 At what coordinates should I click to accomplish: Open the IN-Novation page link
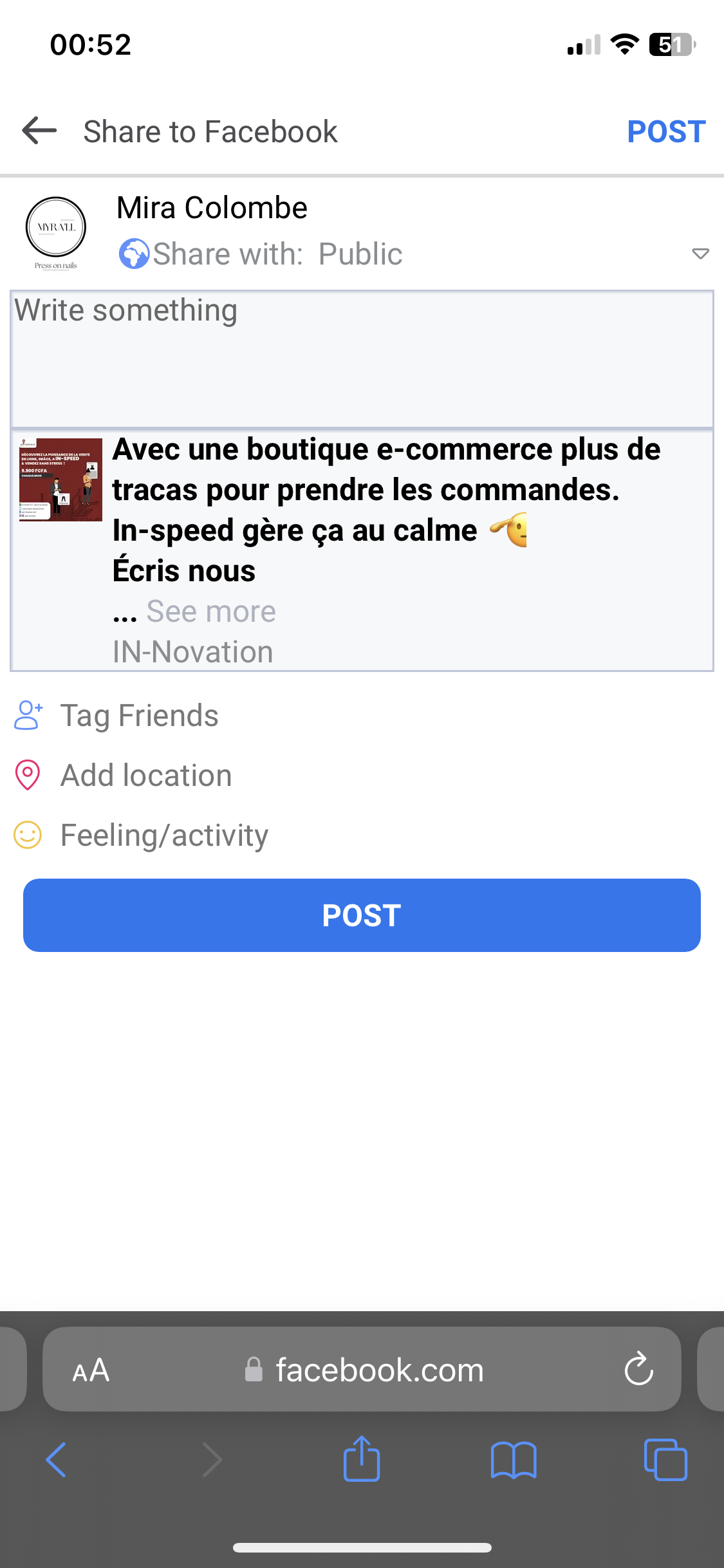tap(193, 652)
